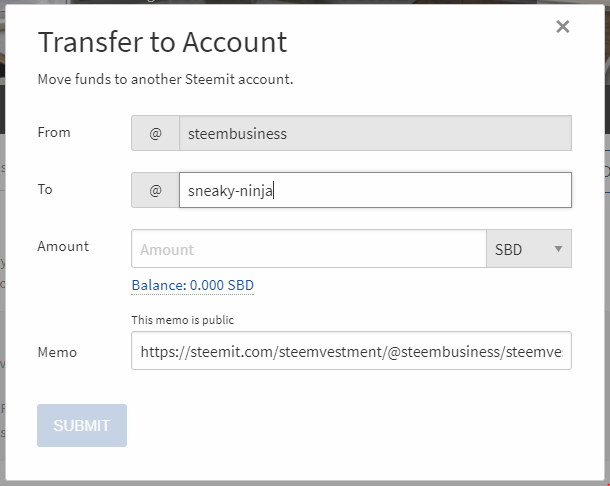Viewport: 610px width, 486px height.
Task: Click the down arrow of the currency selector
Action: pos(558,249)
